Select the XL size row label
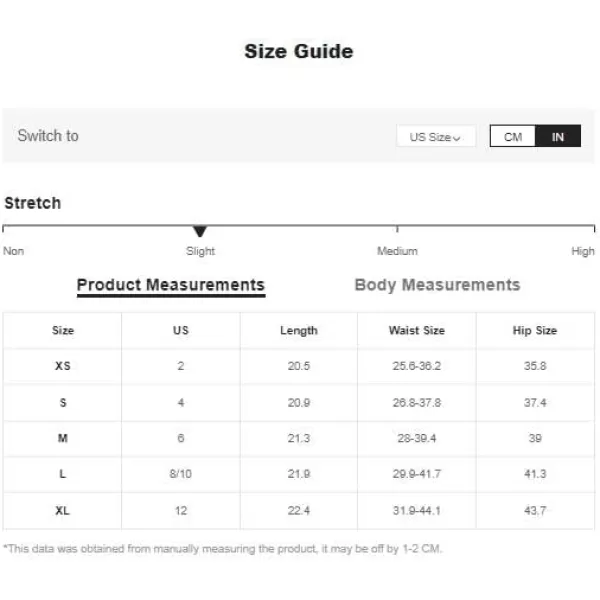 click(62, 510)
